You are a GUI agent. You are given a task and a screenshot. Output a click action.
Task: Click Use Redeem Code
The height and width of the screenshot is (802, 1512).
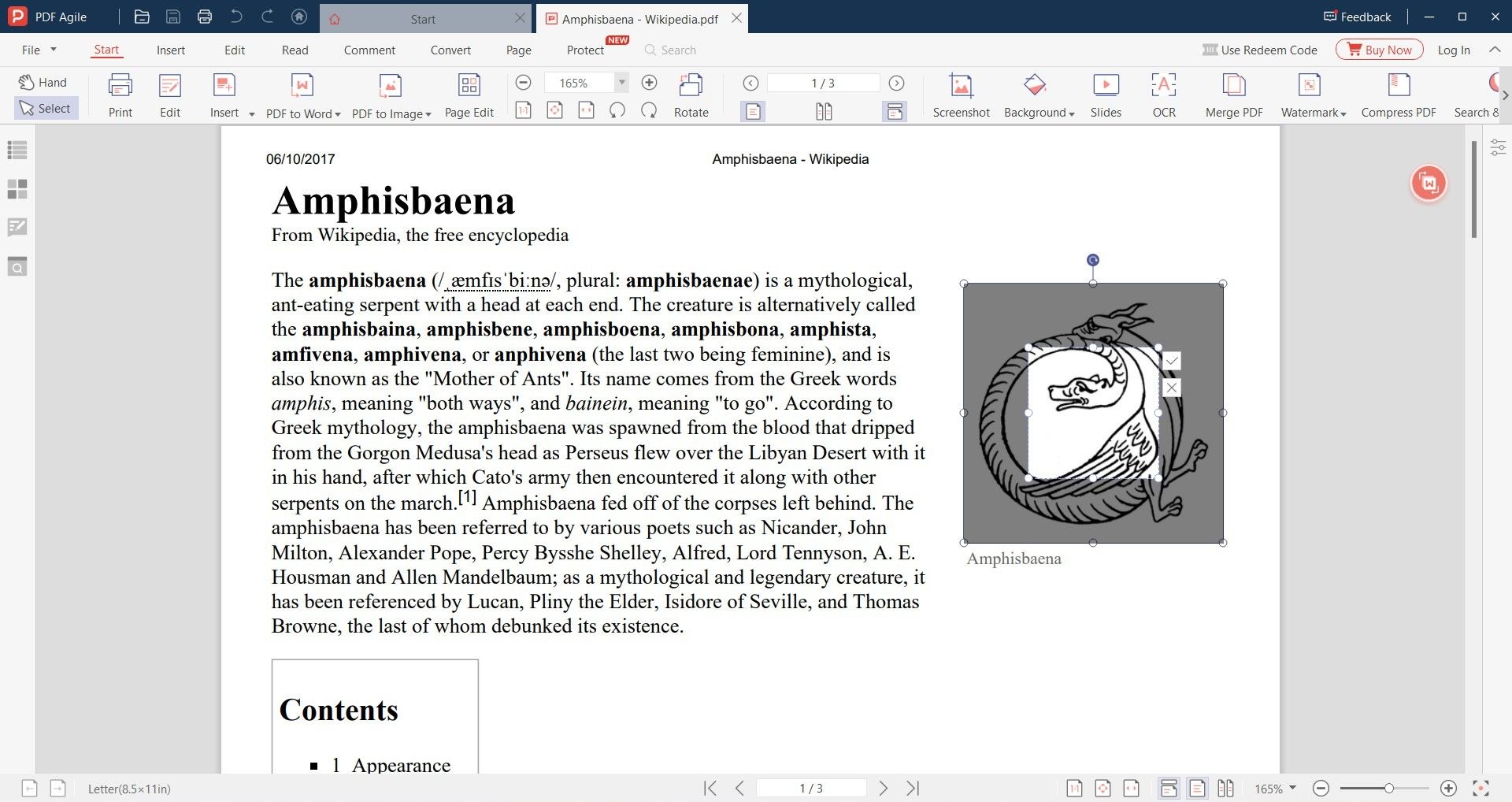click(1260, 50)
